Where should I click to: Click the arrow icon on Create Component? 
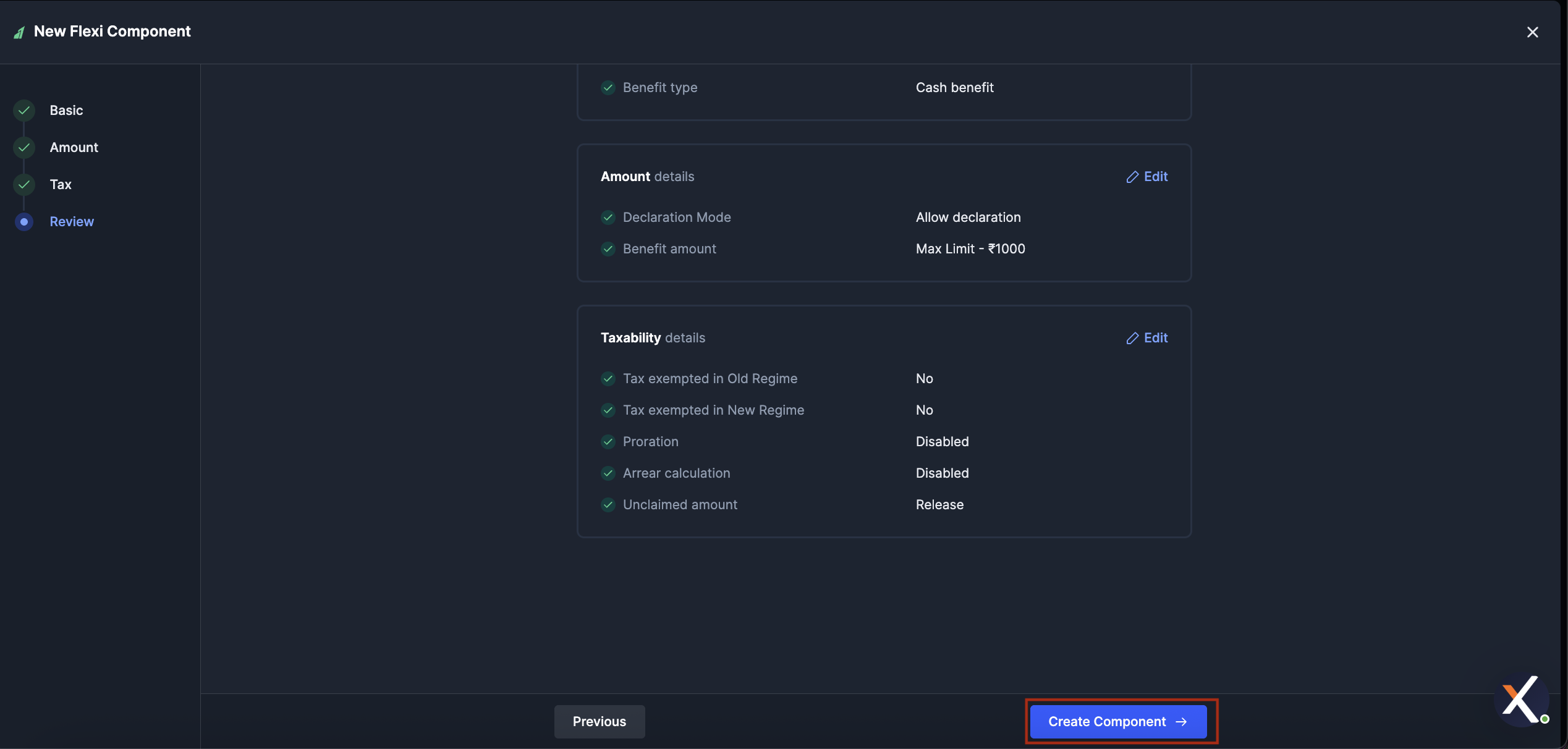tap(1181, 722)
